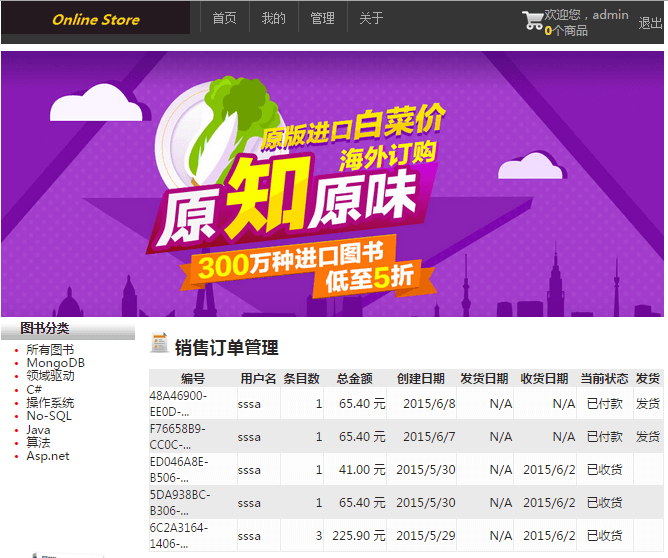
Task: Open the 我的 menu item
Action: pyautogui.click(x=274, y=18)
